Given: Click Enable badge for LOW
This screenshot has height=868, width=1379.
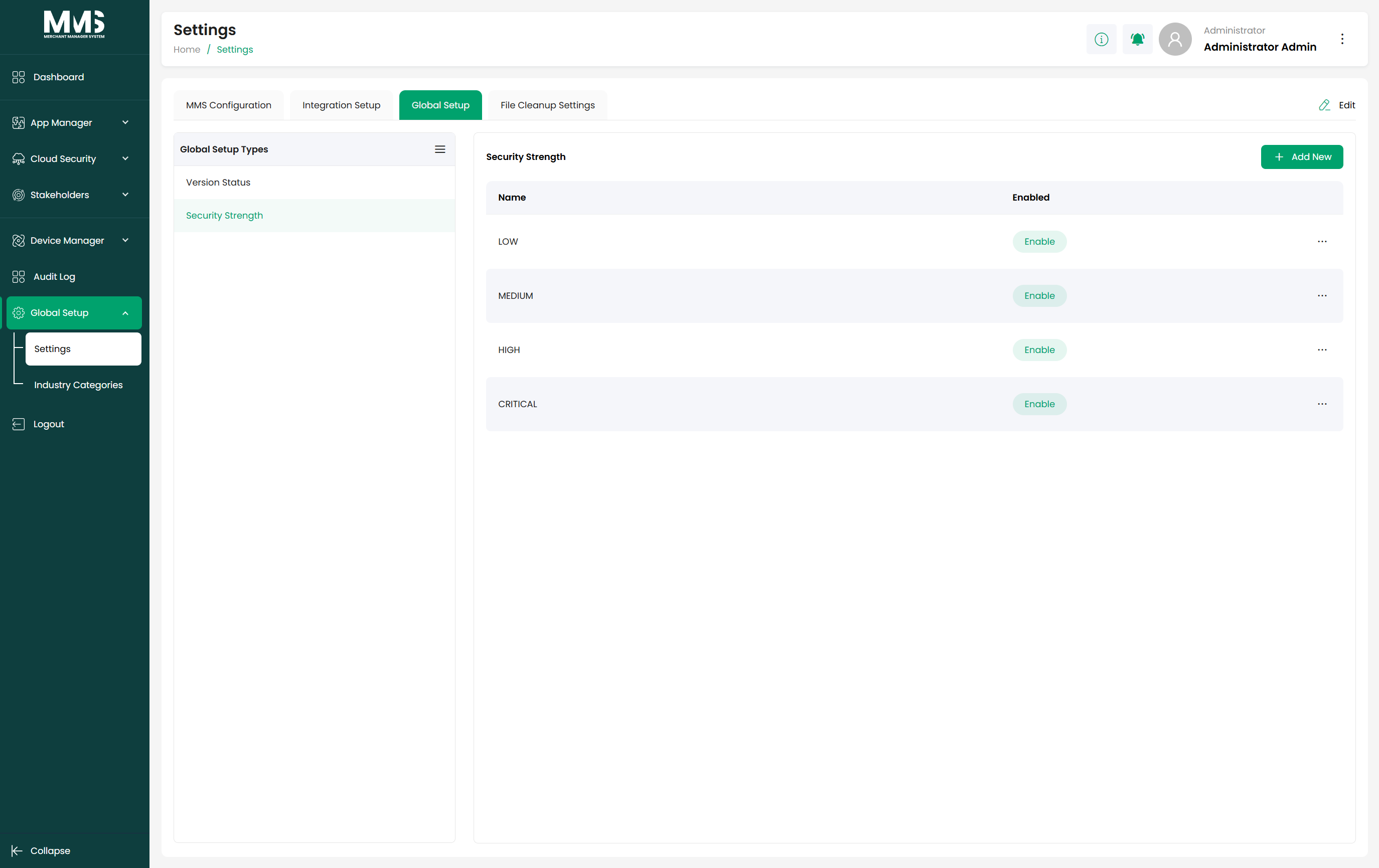Looking at the screenshot, I should [x=1039, y=242].
